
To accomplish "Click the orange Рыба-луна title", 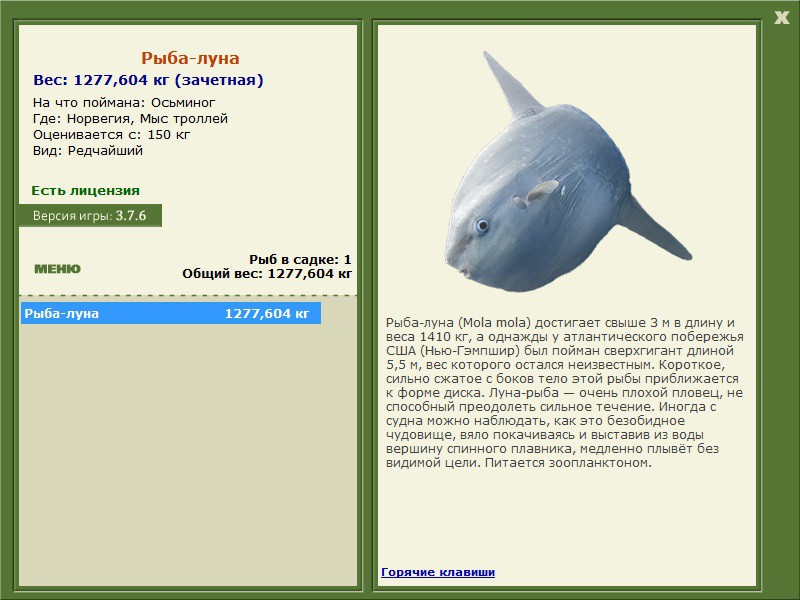I will (x=190, y=58).
